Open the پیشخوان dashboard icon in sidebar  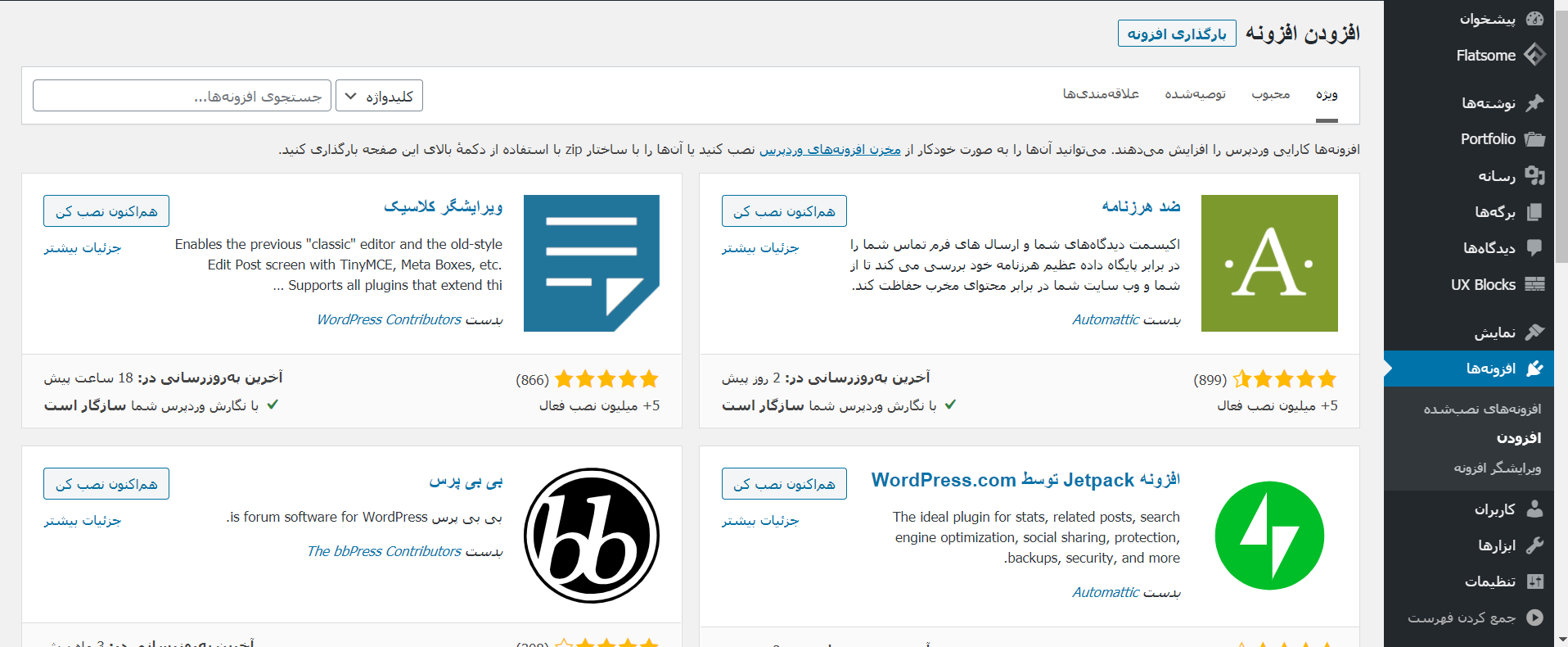click(1534, 19)
